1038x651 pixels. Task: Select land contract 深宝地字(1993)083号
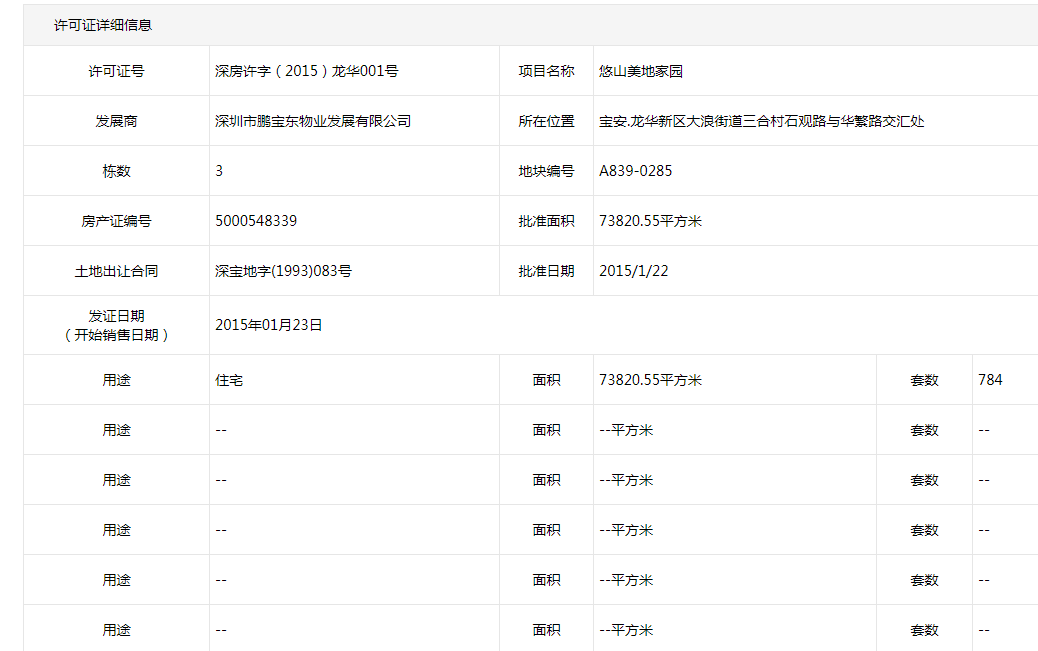point(283,271)
